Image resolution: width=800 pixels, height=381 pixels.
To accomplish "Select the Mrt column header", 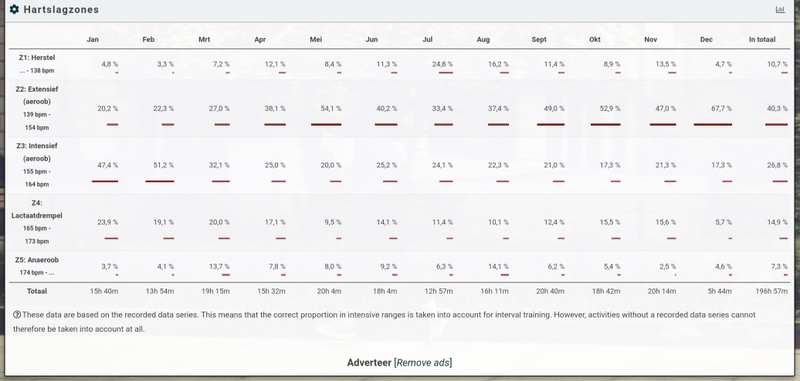I will coord(204,39).
